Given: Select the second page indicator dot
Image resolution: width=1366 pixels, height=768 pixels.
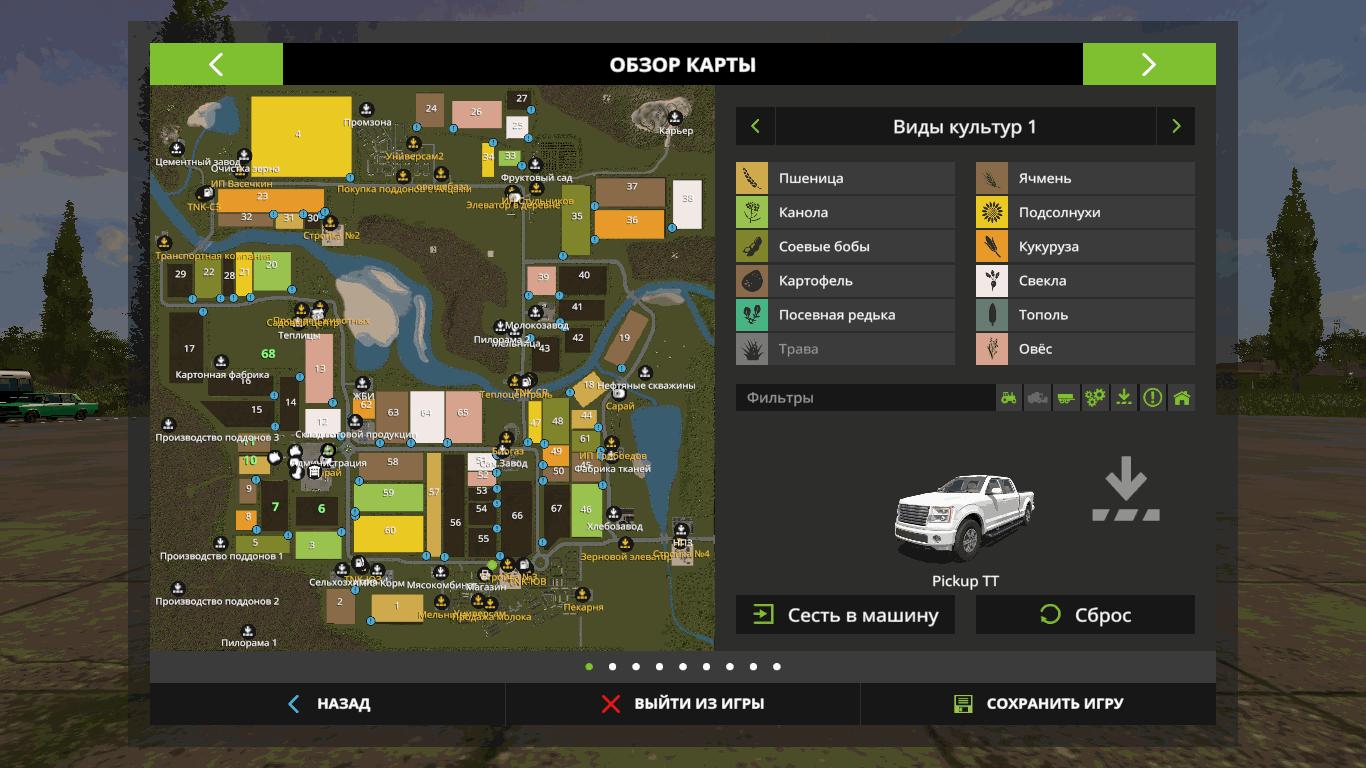Looking at the screenshot, I should tap(612, 667).
